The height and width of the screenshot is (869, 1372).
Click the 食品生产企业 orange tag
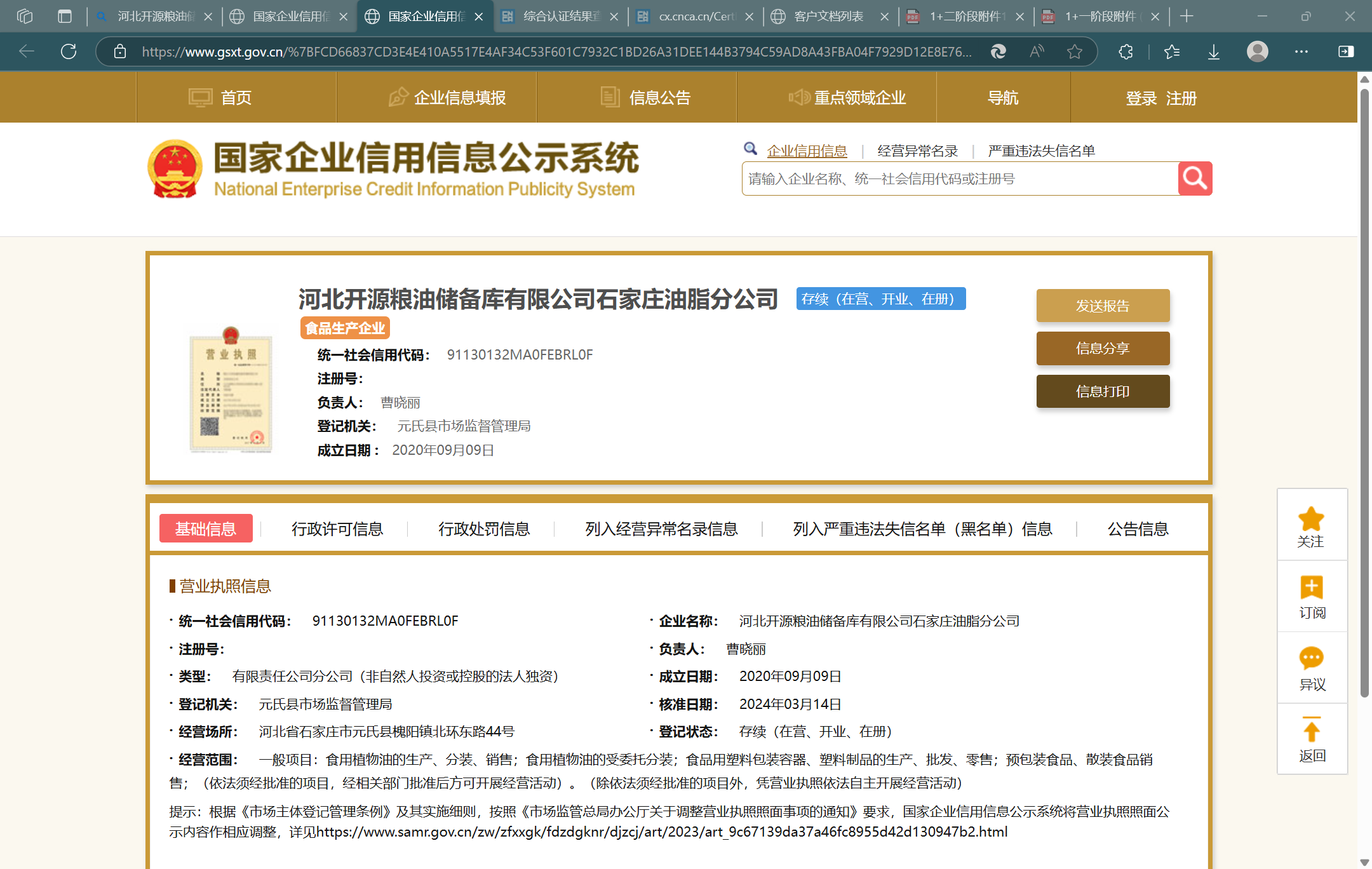[x=345, y=328]
